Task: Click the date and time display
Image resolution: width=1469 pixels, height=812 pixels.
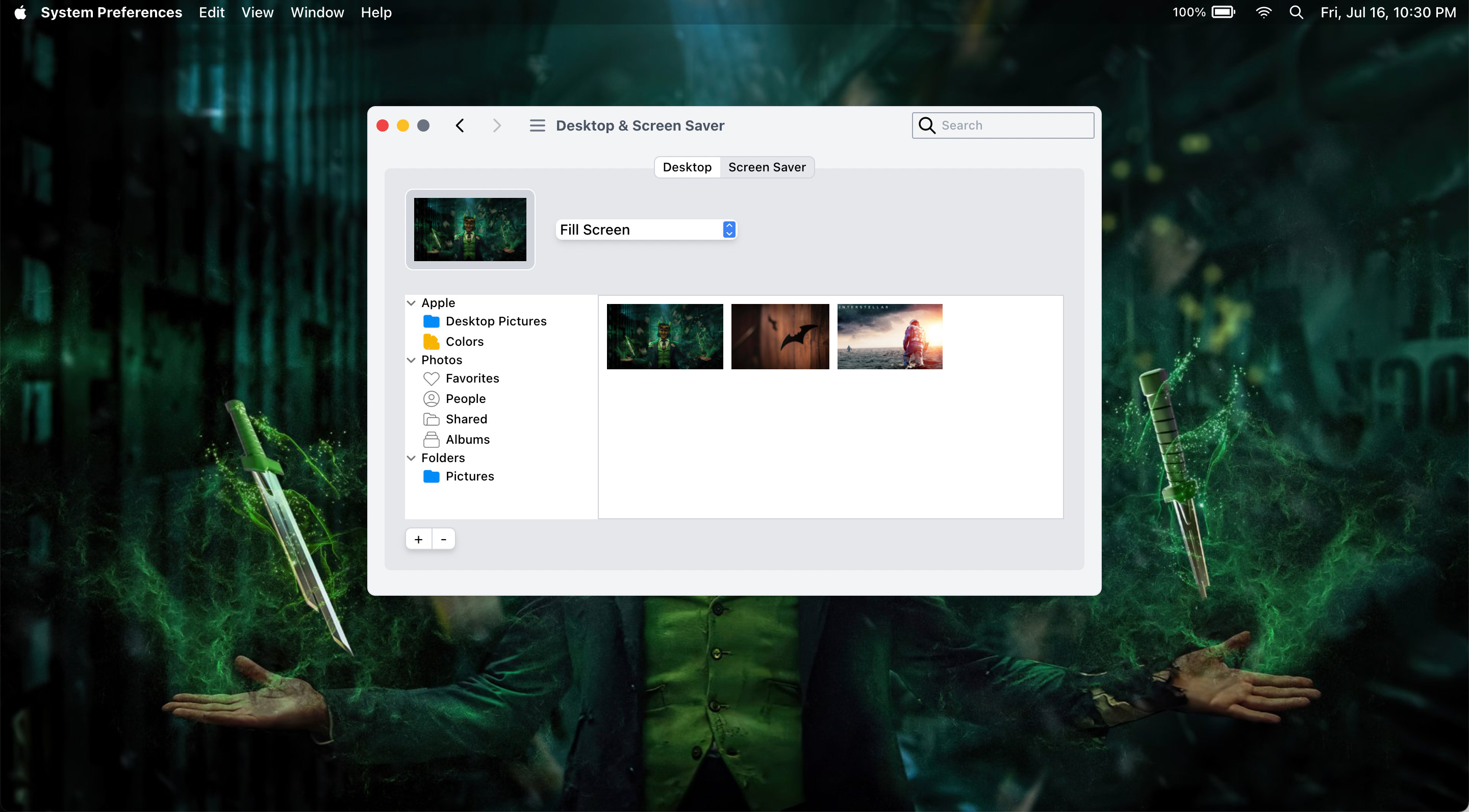Action: coord(1388,12)
